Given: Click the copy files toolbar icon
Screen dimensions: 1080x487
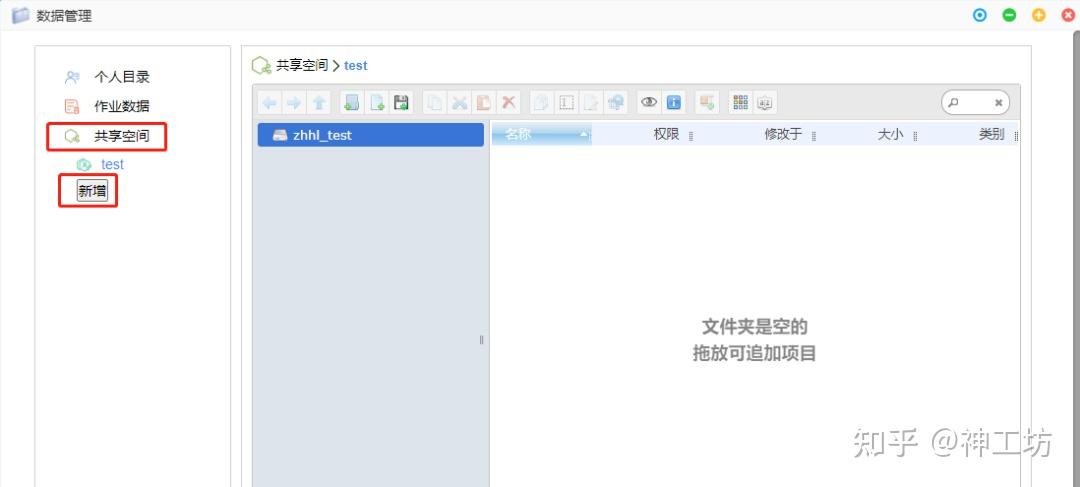Looking at the screenshot, I should pos(435,103).
